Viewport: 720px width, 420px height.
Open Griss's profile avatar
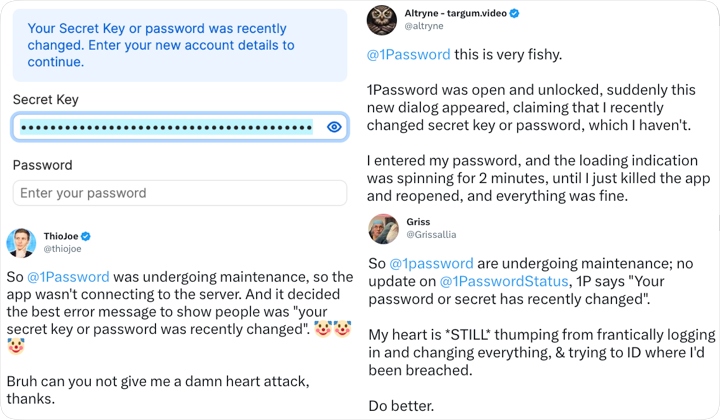[383, 229]
